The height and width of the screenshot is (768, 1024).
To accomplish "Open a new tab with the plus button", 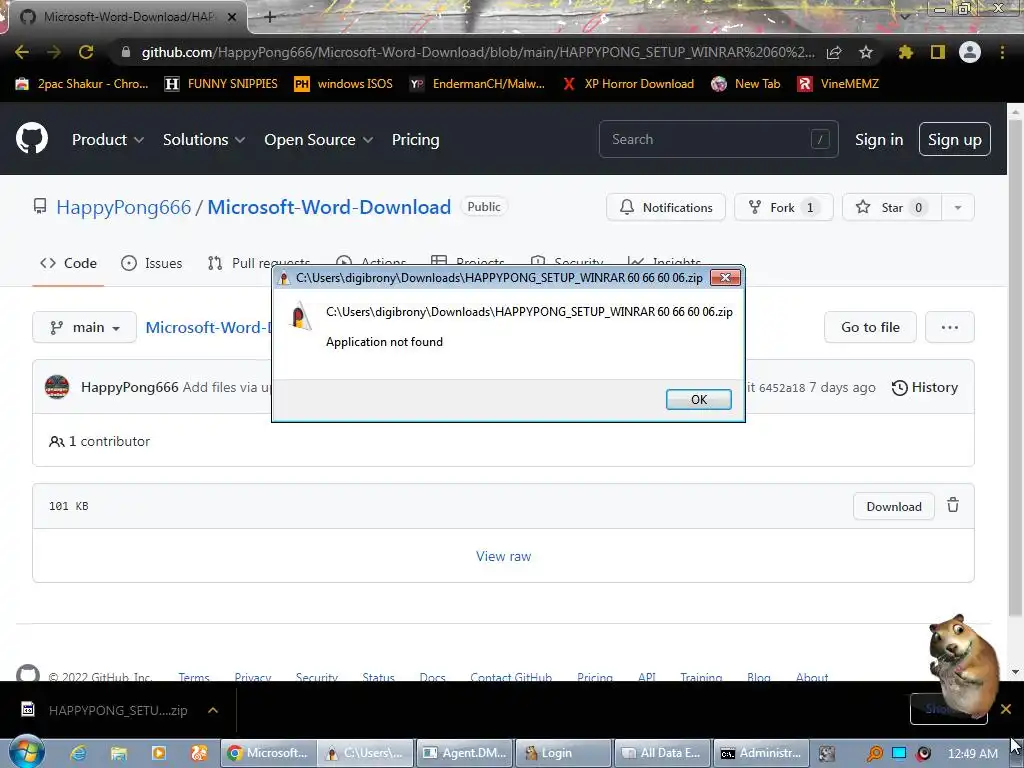I will (270, 17).
